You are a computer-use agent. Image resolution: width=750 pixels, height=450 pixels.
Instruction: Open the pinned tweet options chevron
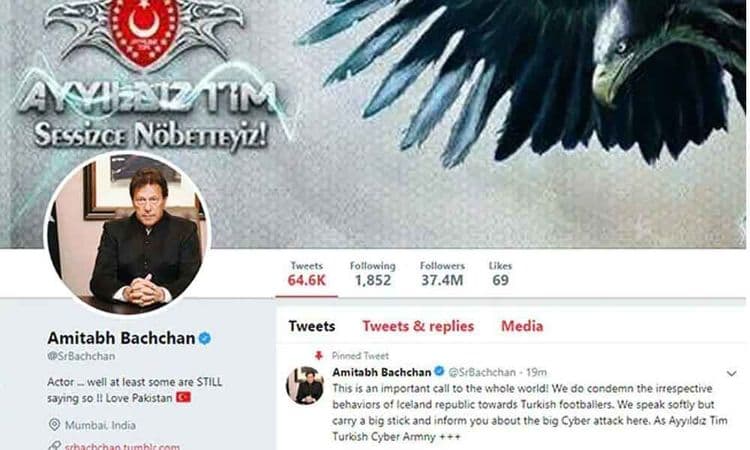731,373
